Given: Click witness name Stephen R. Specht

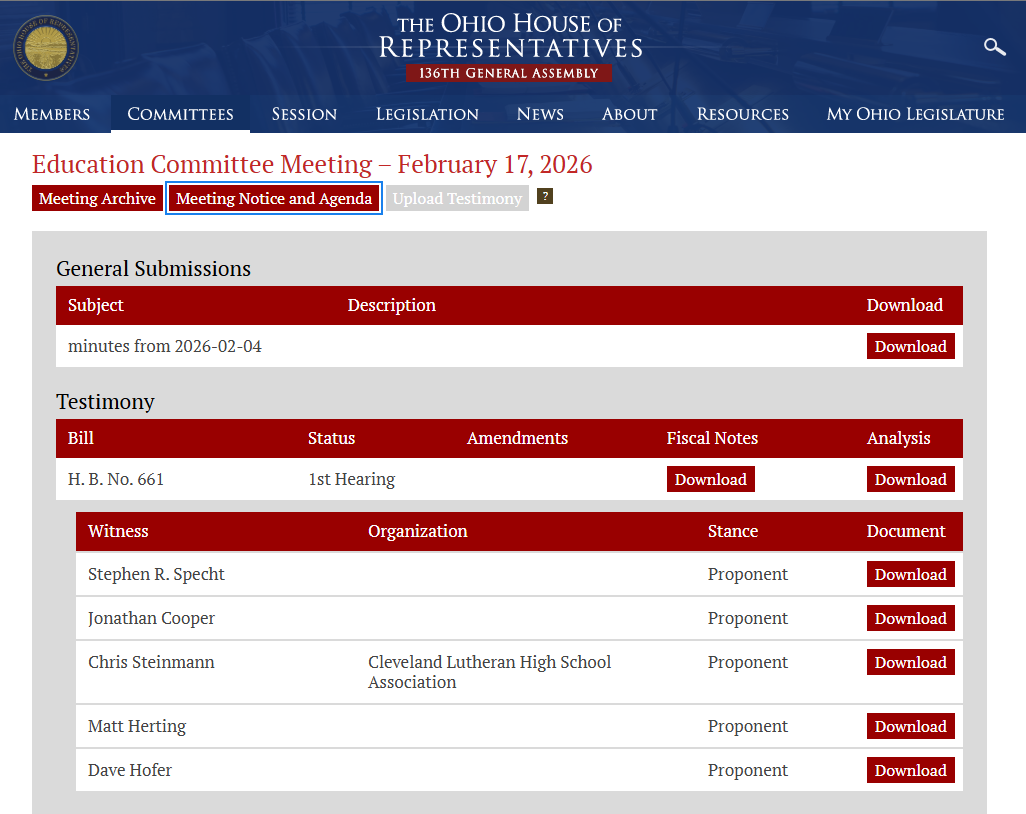Looking at the screenshot, I should tap(156, 574).
